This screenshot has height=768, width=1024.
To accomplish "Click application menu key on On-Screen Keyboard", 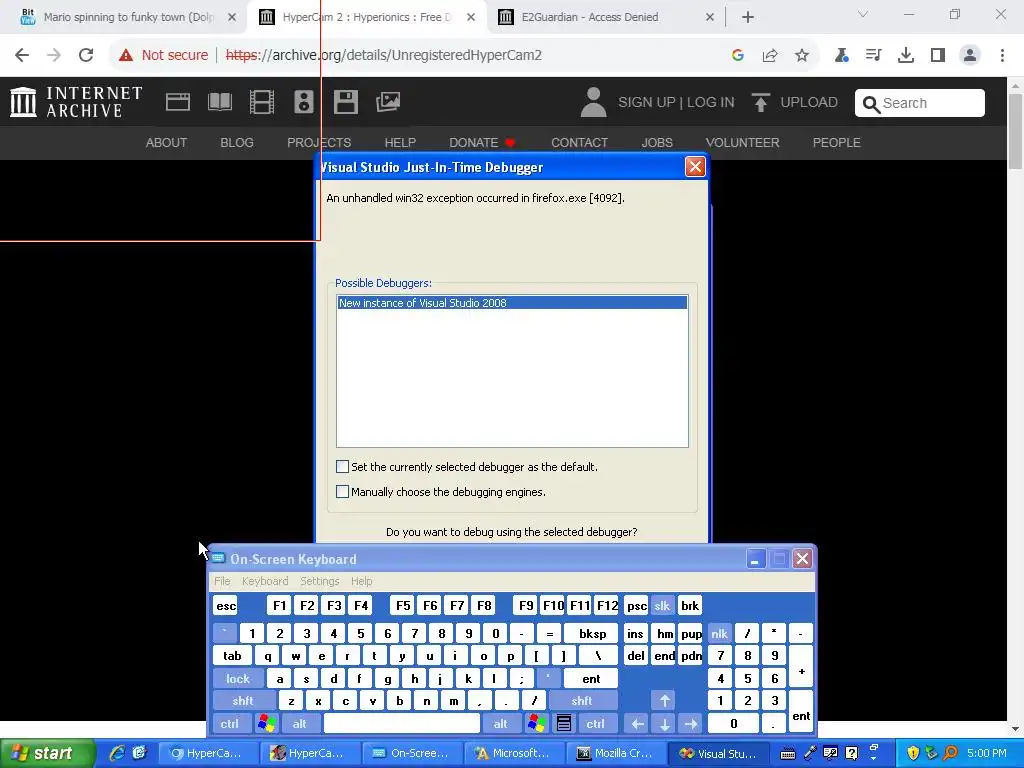I will pos(564,723).
